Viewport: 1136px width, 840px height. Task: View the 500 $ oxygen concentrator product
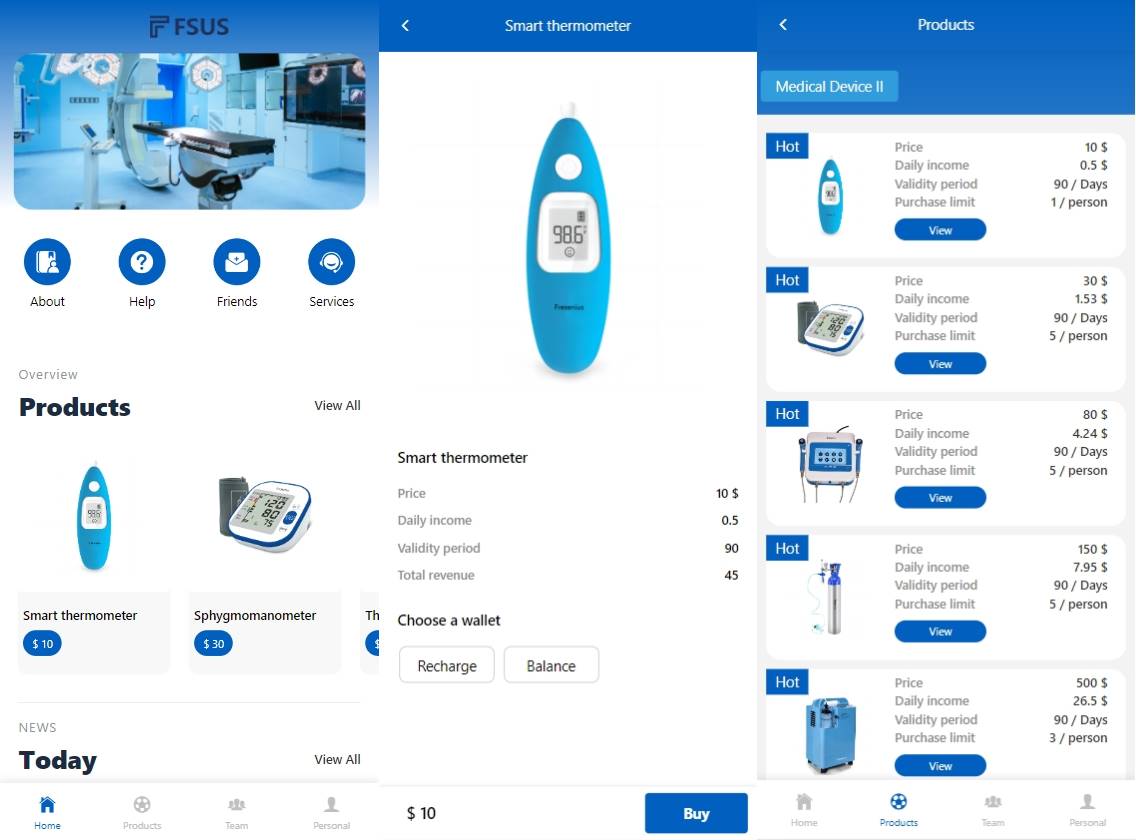[940, 766]
